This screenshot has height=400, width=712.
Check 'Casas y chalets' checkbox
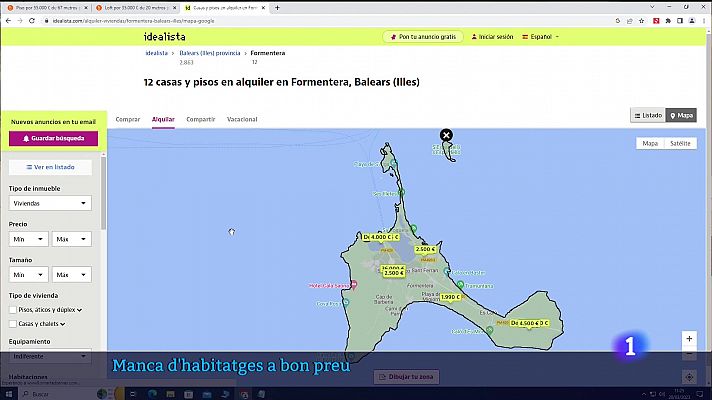13,324
